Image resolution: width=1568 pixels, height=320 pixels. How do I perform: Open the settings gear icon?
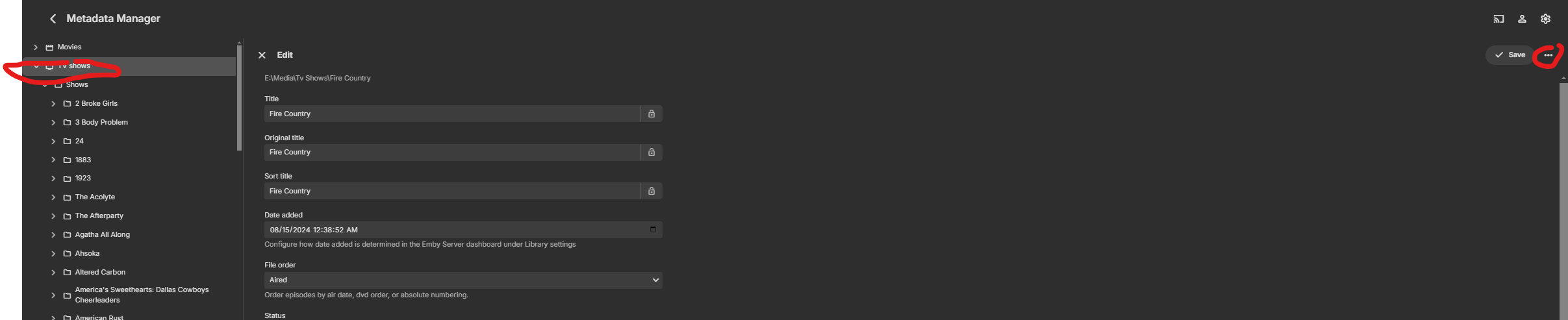(x=1545, y=19)
